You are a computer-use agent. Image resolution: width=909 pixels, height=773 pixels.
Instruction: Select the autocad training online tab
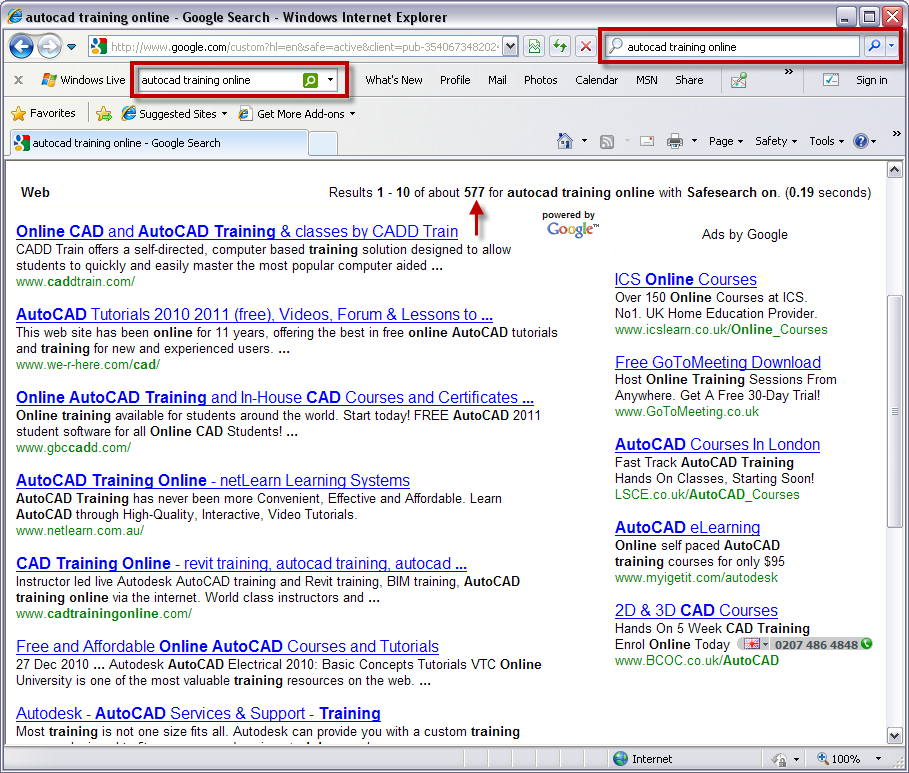click(x=158, y=143)
